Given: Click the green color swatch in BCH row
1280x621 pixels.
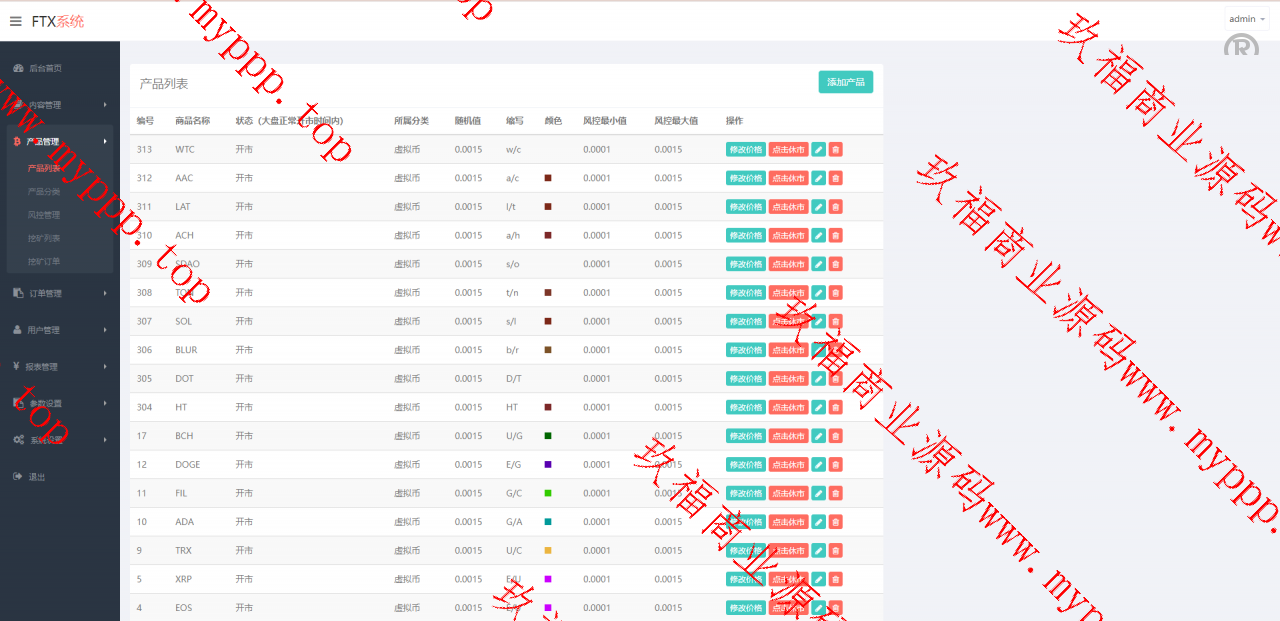Looking at the screenshot, I should [x=548, y=436].
